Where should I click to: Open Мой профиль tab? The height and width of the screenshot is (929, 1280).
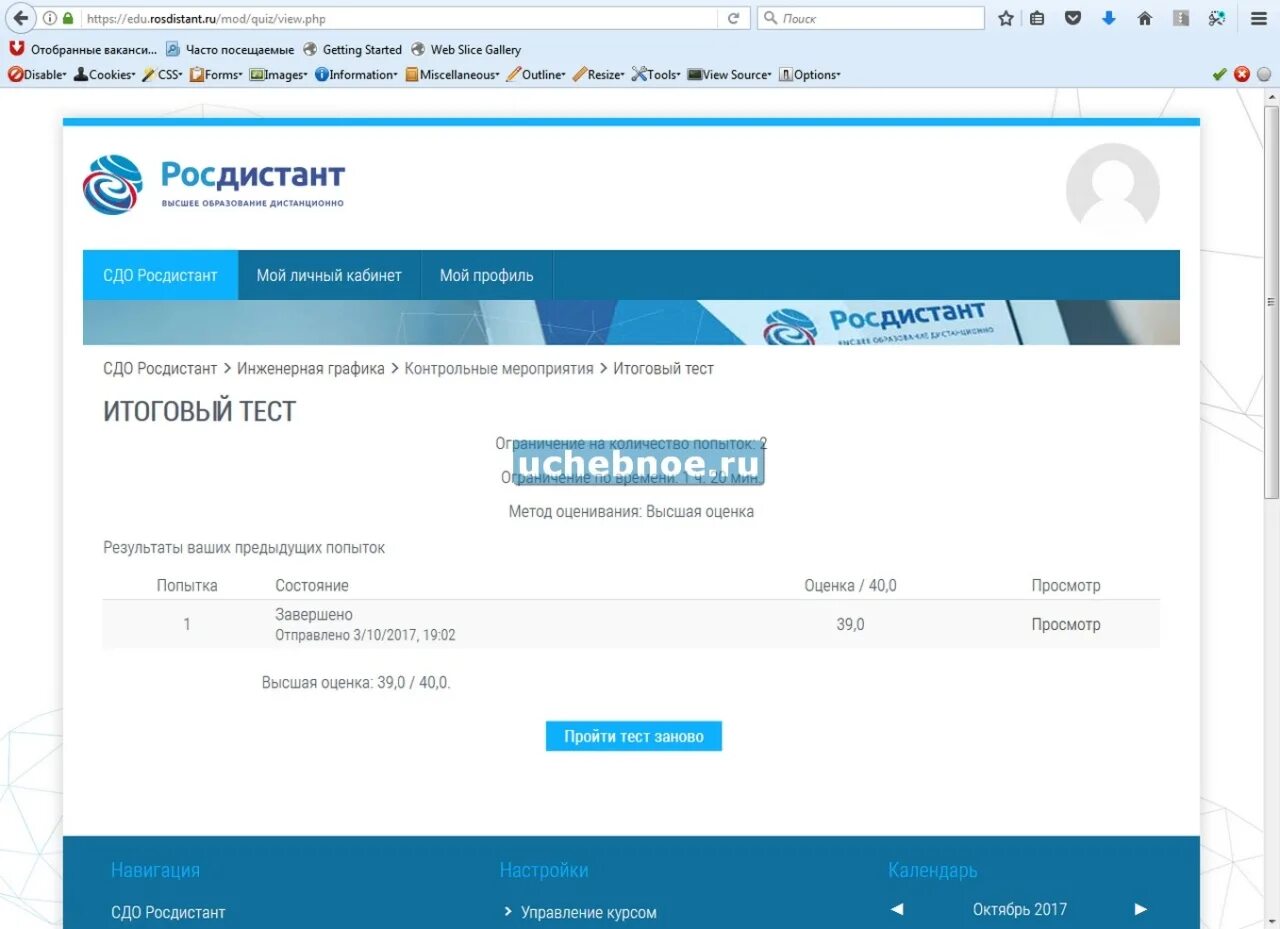pos(486,275)
